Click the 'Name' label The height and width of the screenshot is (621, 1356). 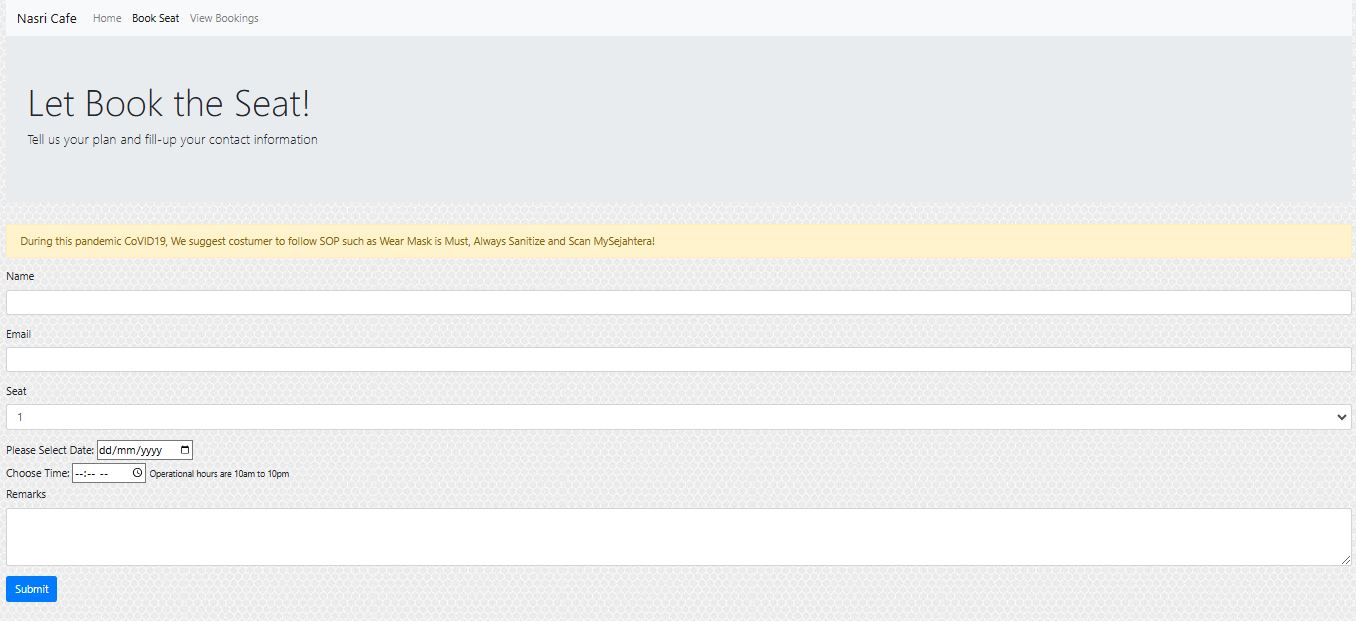[x=20, y=276]
